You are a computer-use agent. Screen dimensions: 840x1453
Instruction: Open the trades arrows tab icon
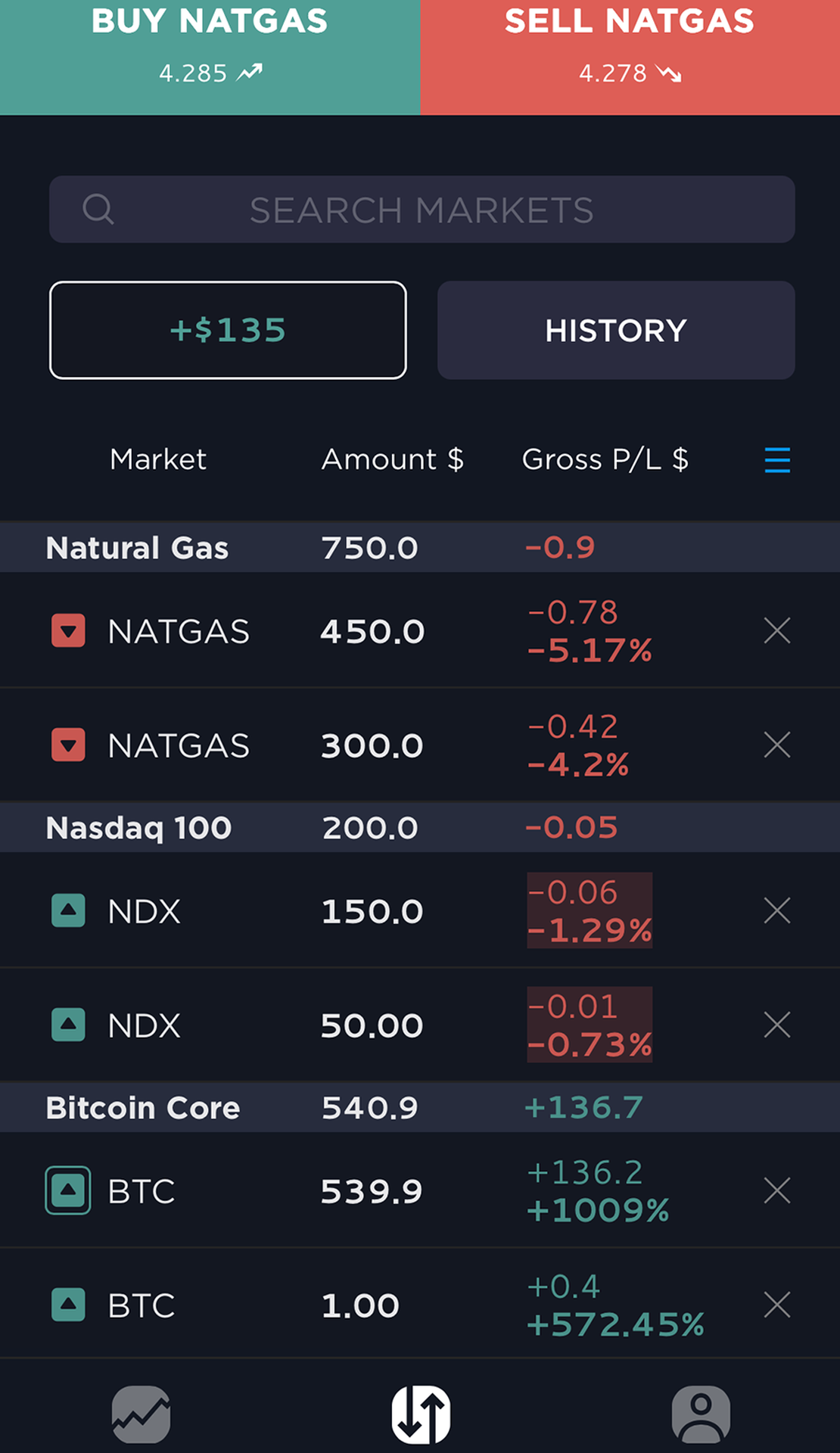[421, 1414]
